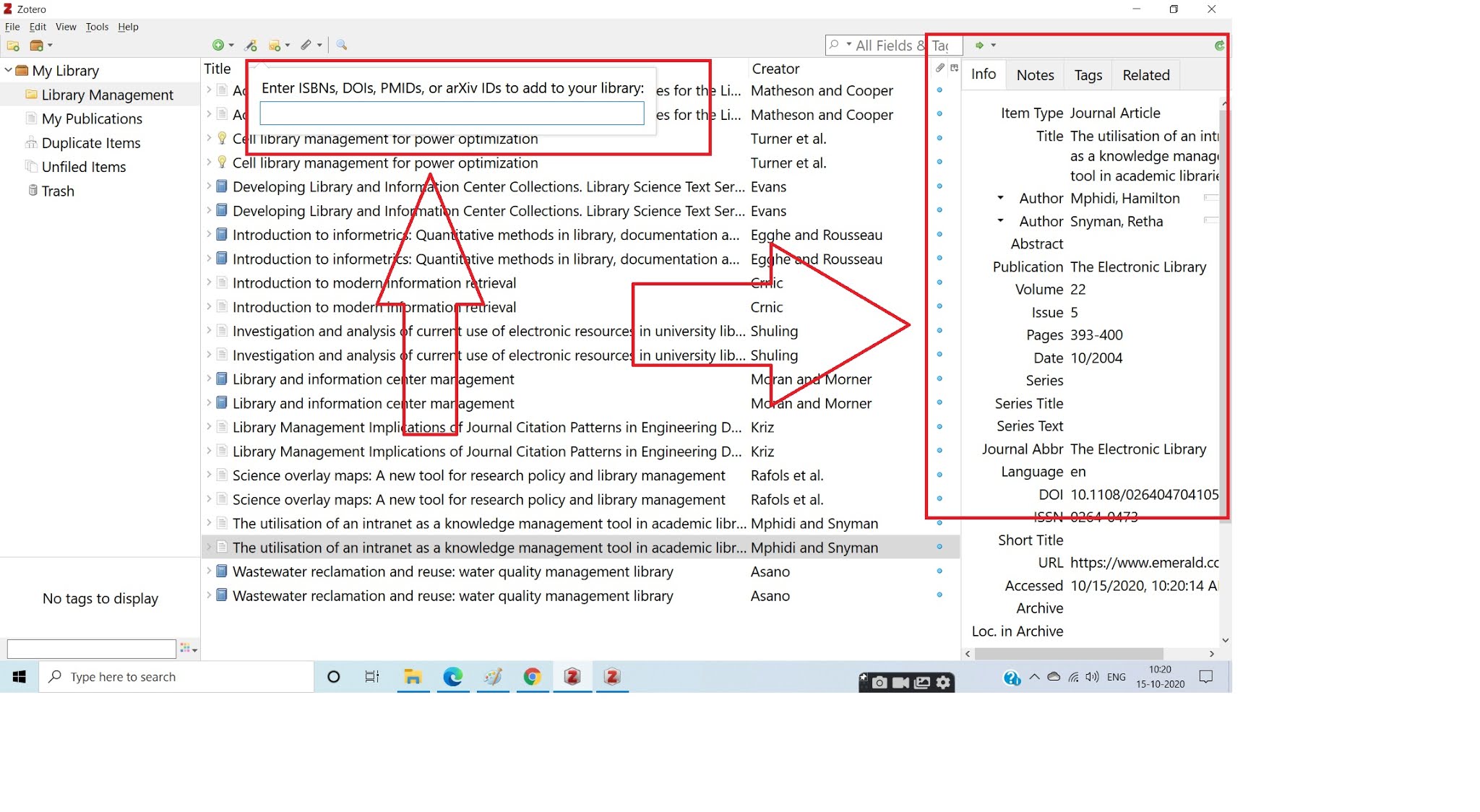Click the green Sync refresh icon
Image resolution: width=1480 pixels, height=812 pixels.
click(1219, 46)
